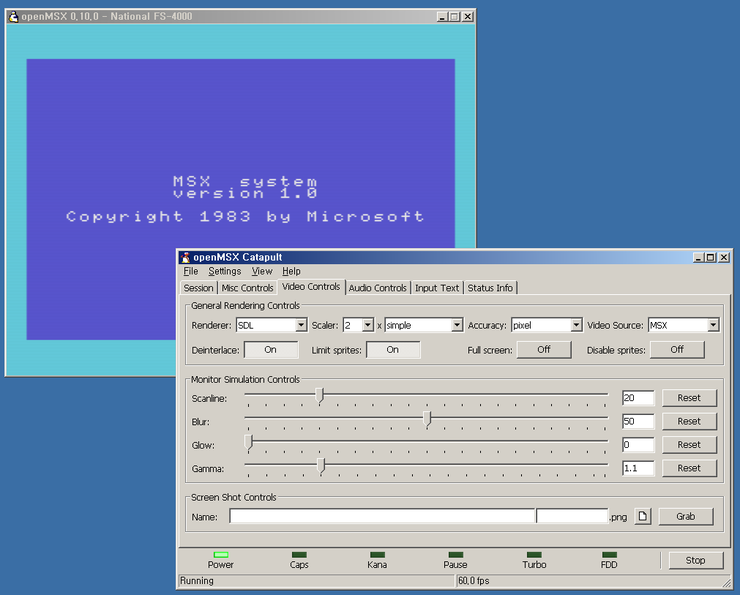The height and width of the screenshot is (595, 740).
Task: Switch to the Input Text tab
Action: pos(437,288)
